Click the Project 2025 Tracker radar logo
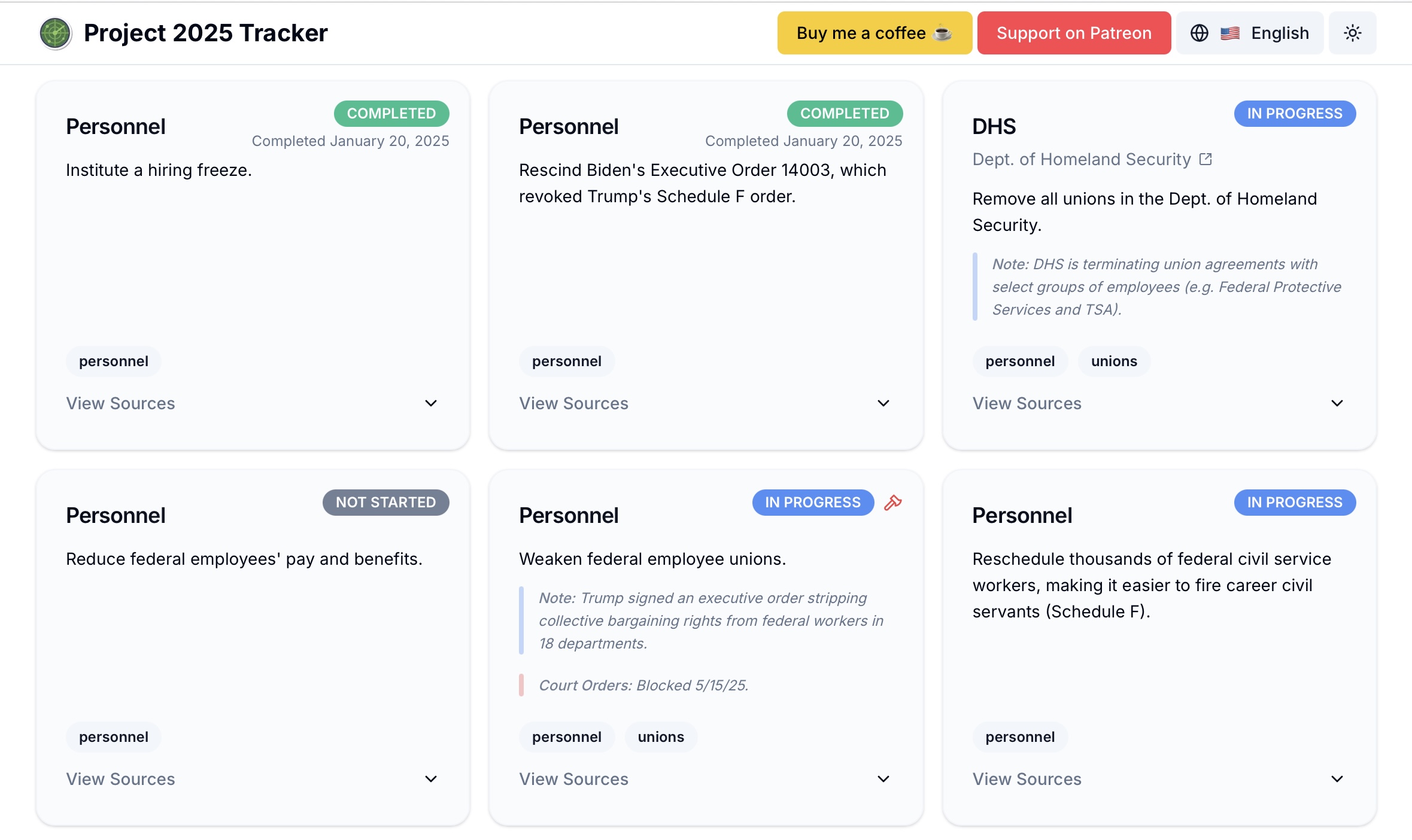 [55, 34]
